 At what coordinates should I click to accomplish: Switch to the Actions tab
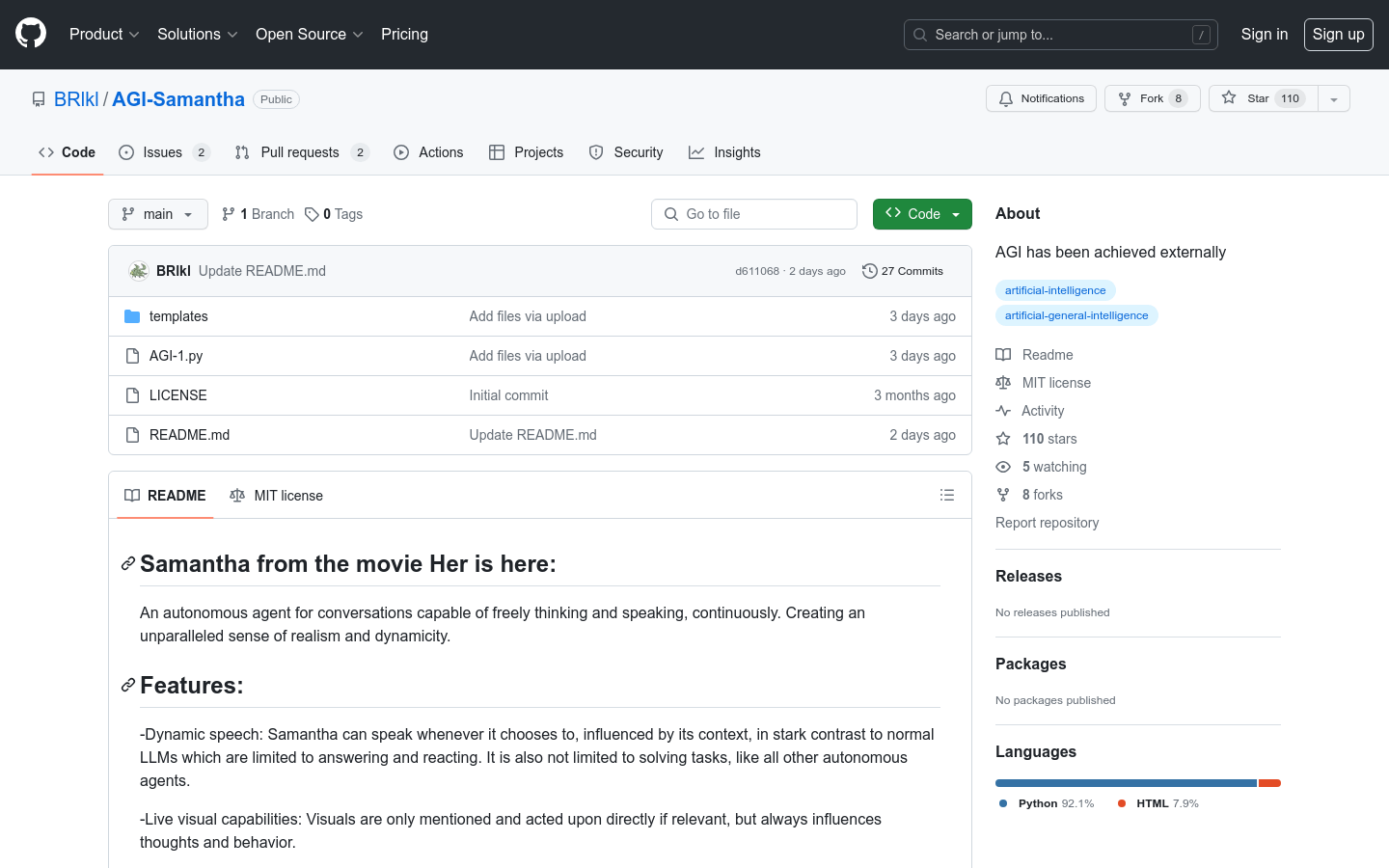[x=428, y=152]
